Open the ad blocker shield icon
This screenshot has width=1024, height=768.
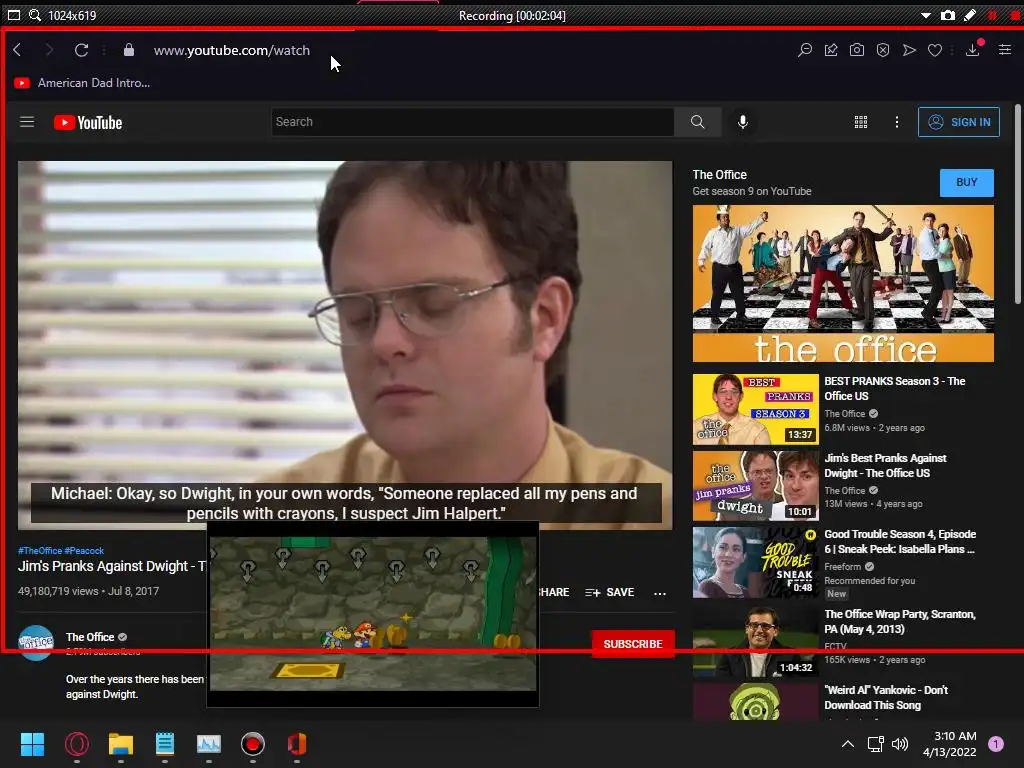883,50
